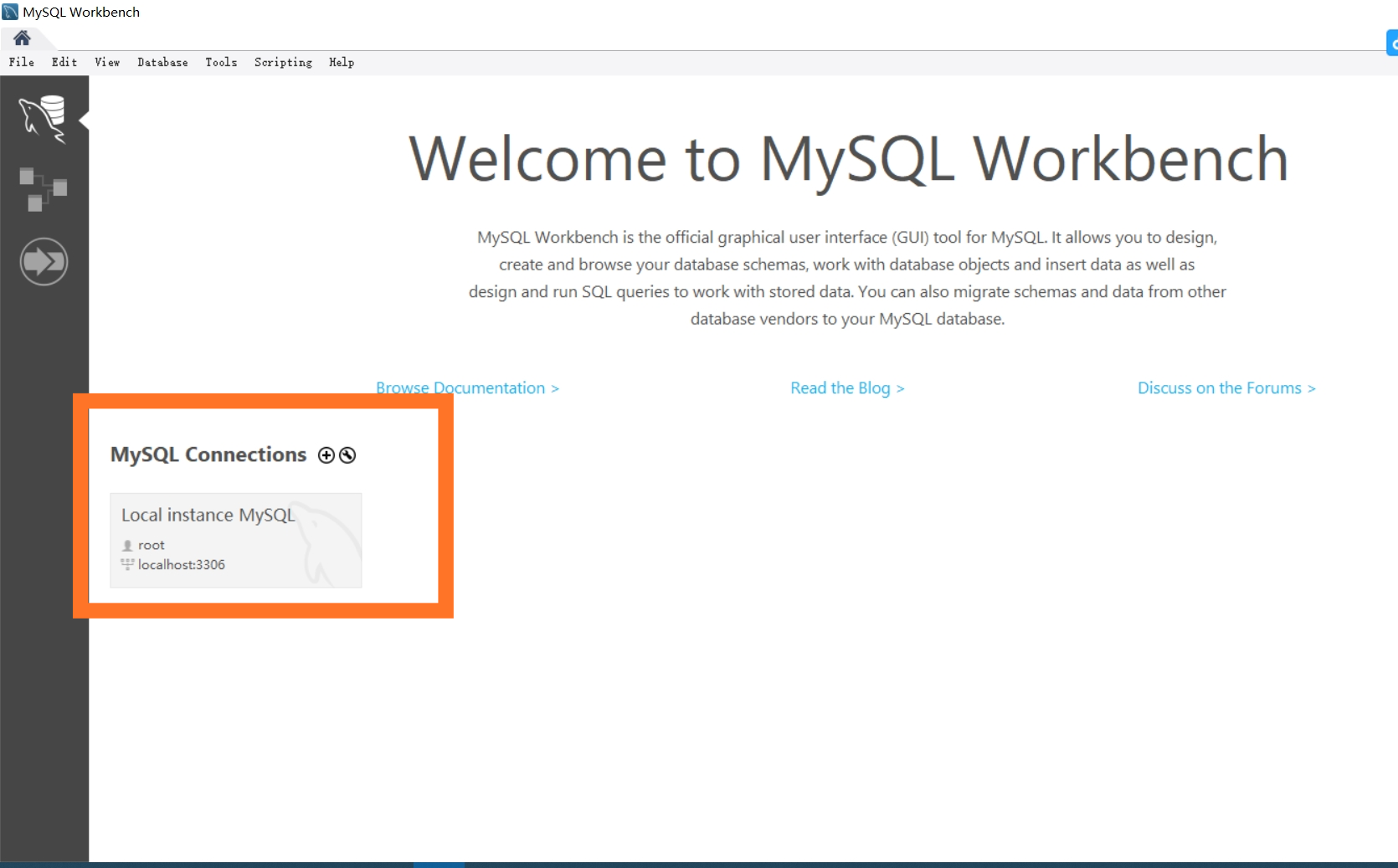Click the user icon beside root
Image resolution: width=1398 pixels, height=868 pixels.
(x=127, y=545)
